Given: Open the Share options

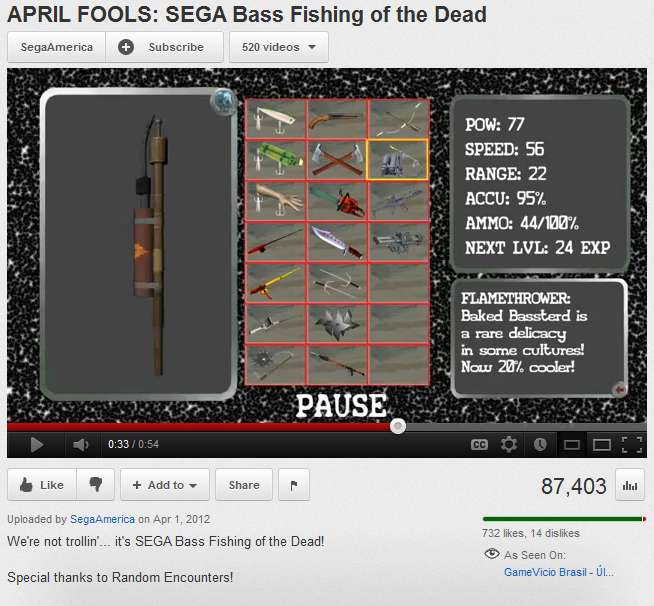Looking at the screenshot, I should (x=244, y=485).
